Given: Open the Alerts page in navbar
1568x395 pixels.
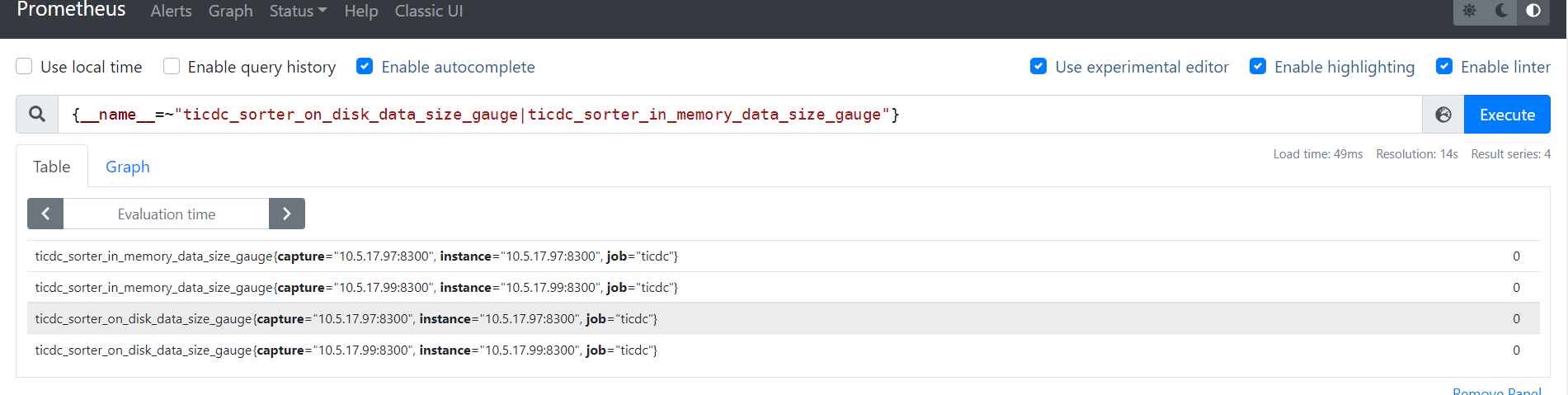Looking at the screenshot, I should point(171,12).
